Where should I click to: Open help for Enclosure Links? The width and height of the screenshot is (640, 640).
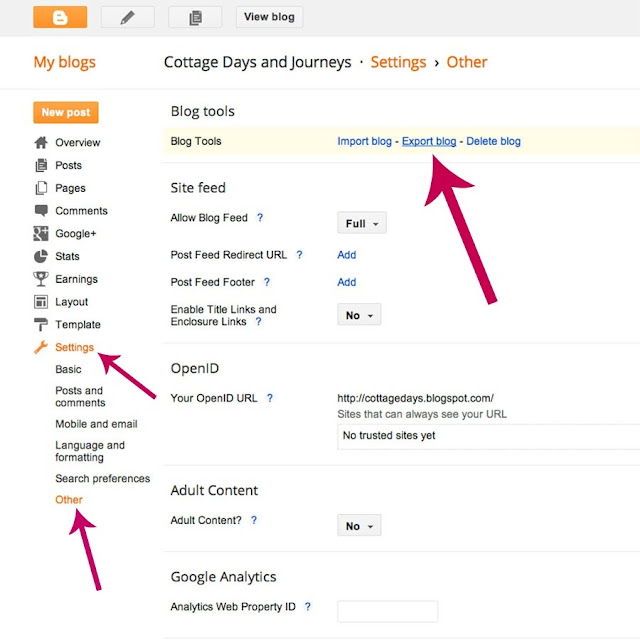[258, 322]
